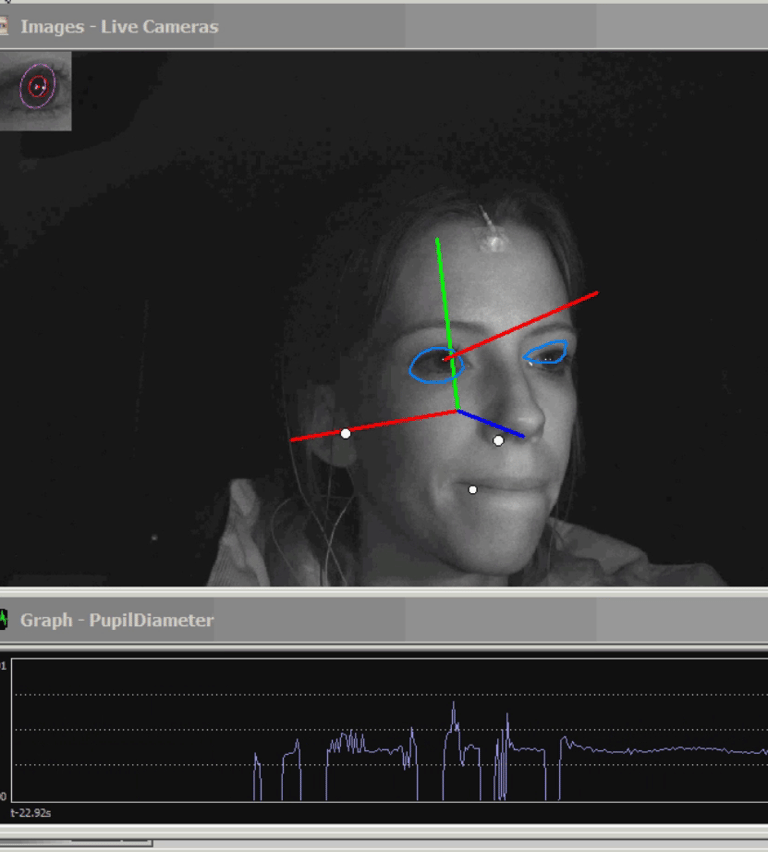Screen dimensions: 768x852
Task: Click the pupil diameter graph plot area
Action: [389, 730]
